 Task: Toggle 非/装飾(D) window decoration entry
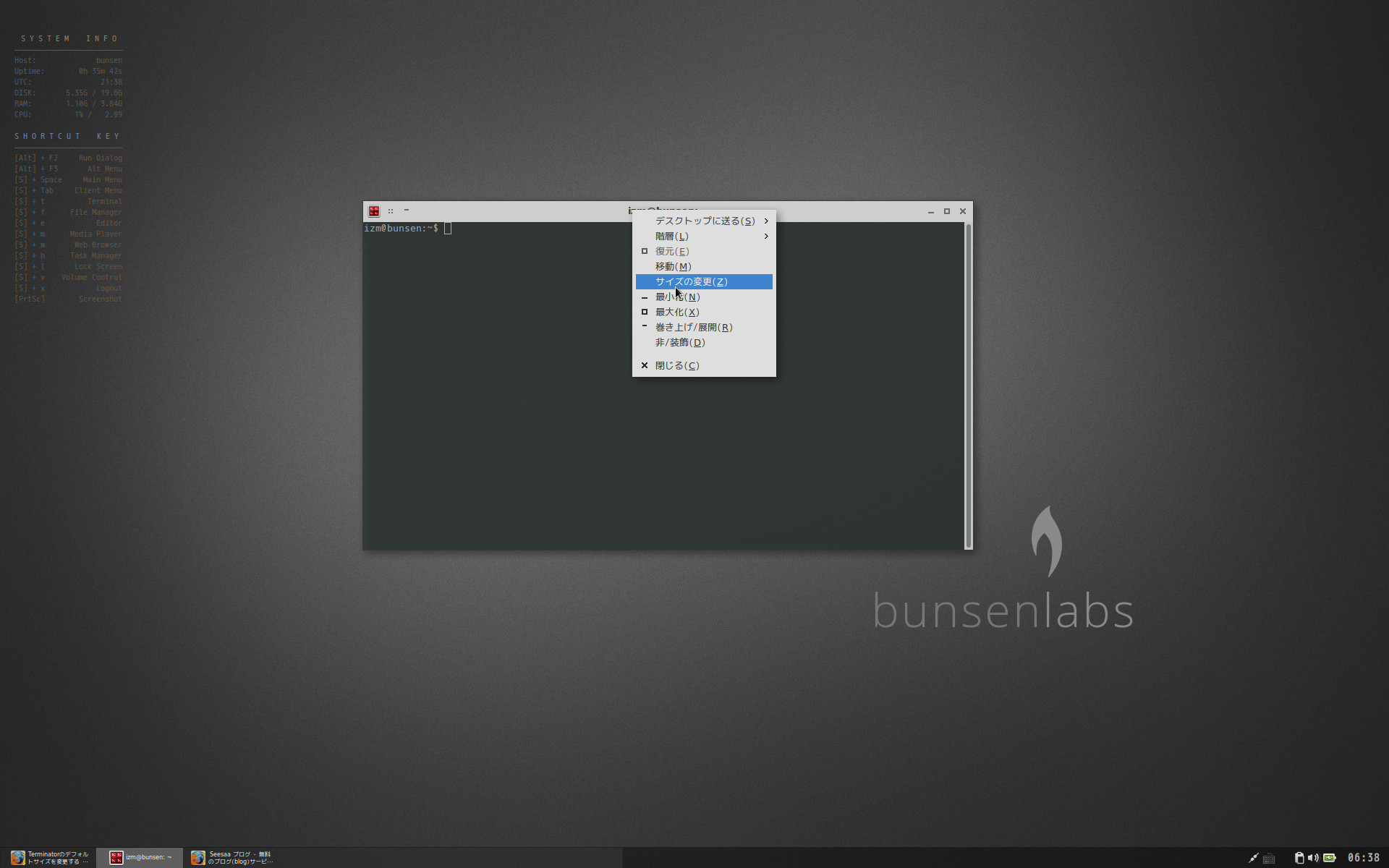(704, 342)
